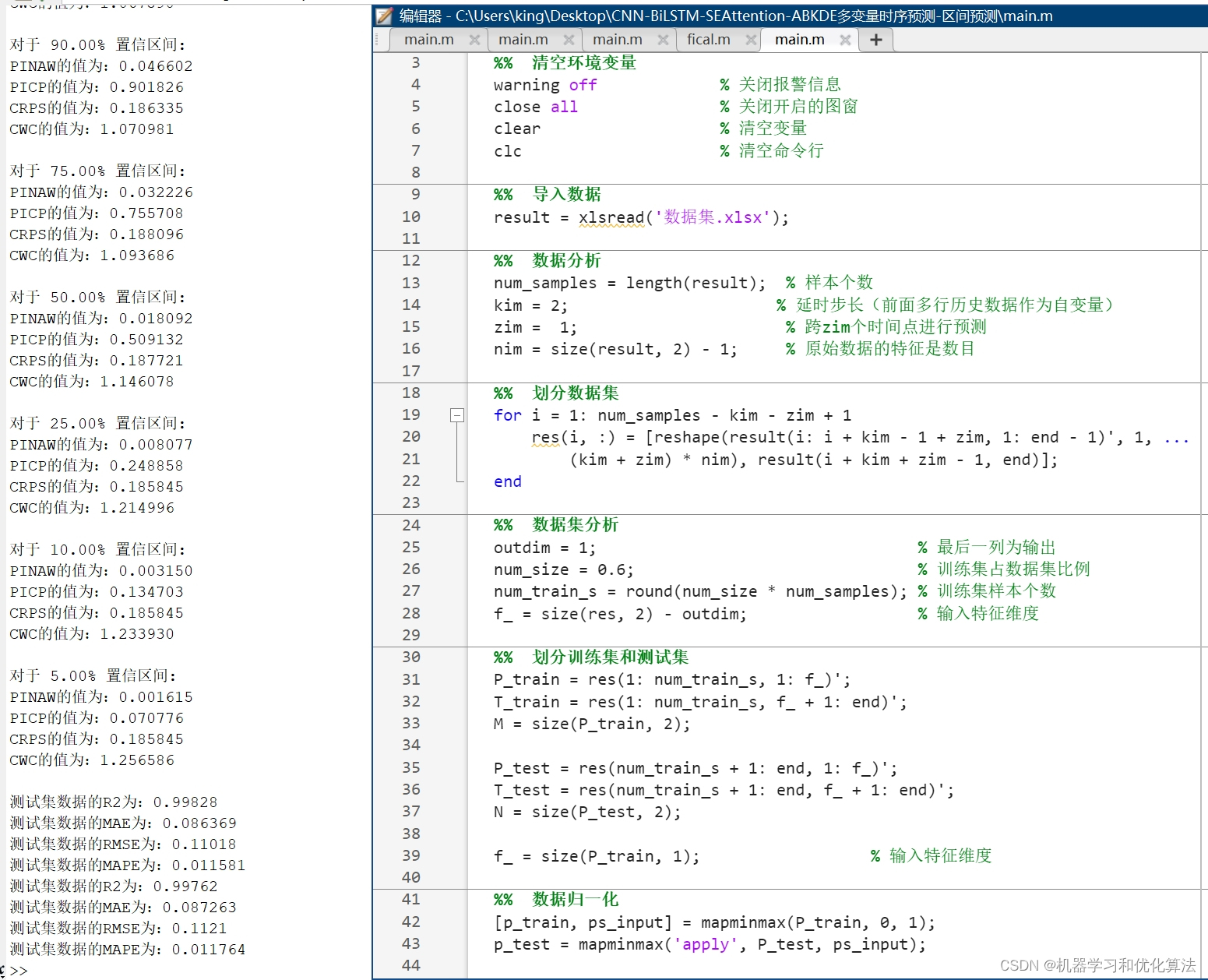Image resolution: width=1208 pixels, height=980 pixels.
Task: Click the '%% 划分训练集和测试集' section header
Action: (591, 657)
